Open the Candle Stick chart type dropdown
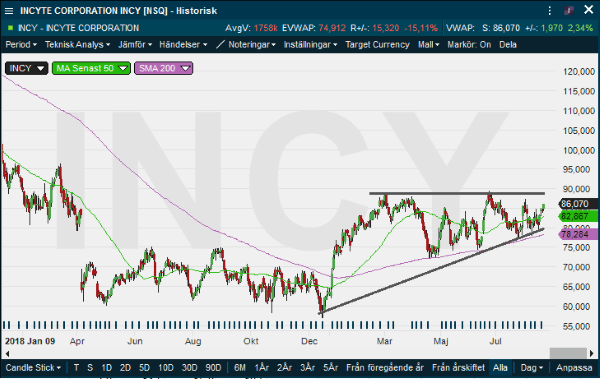The height and width of the screenshot is (379, 600). 33,368
